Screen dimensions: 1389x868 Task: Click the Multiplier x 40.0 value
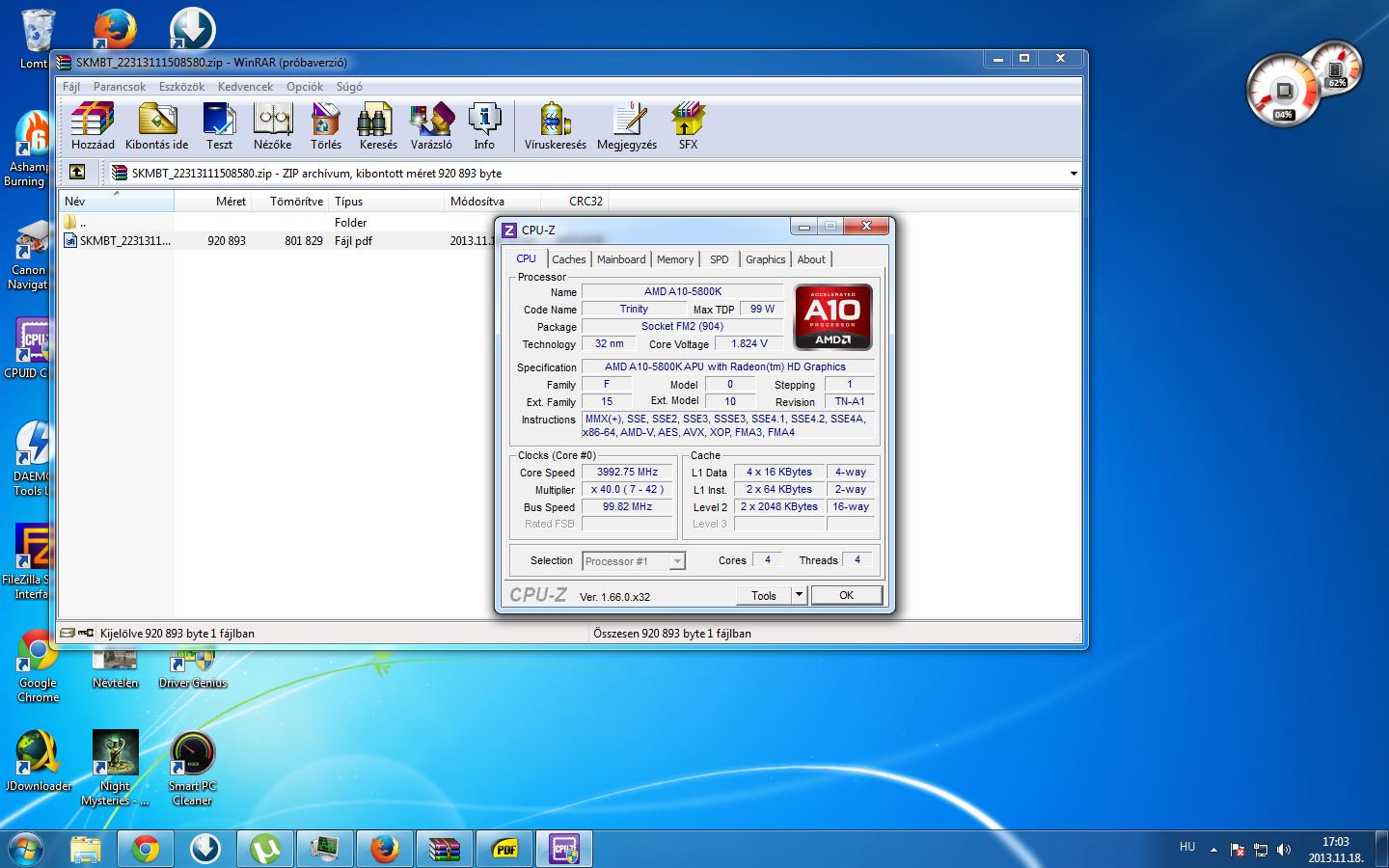coord(627,490)
